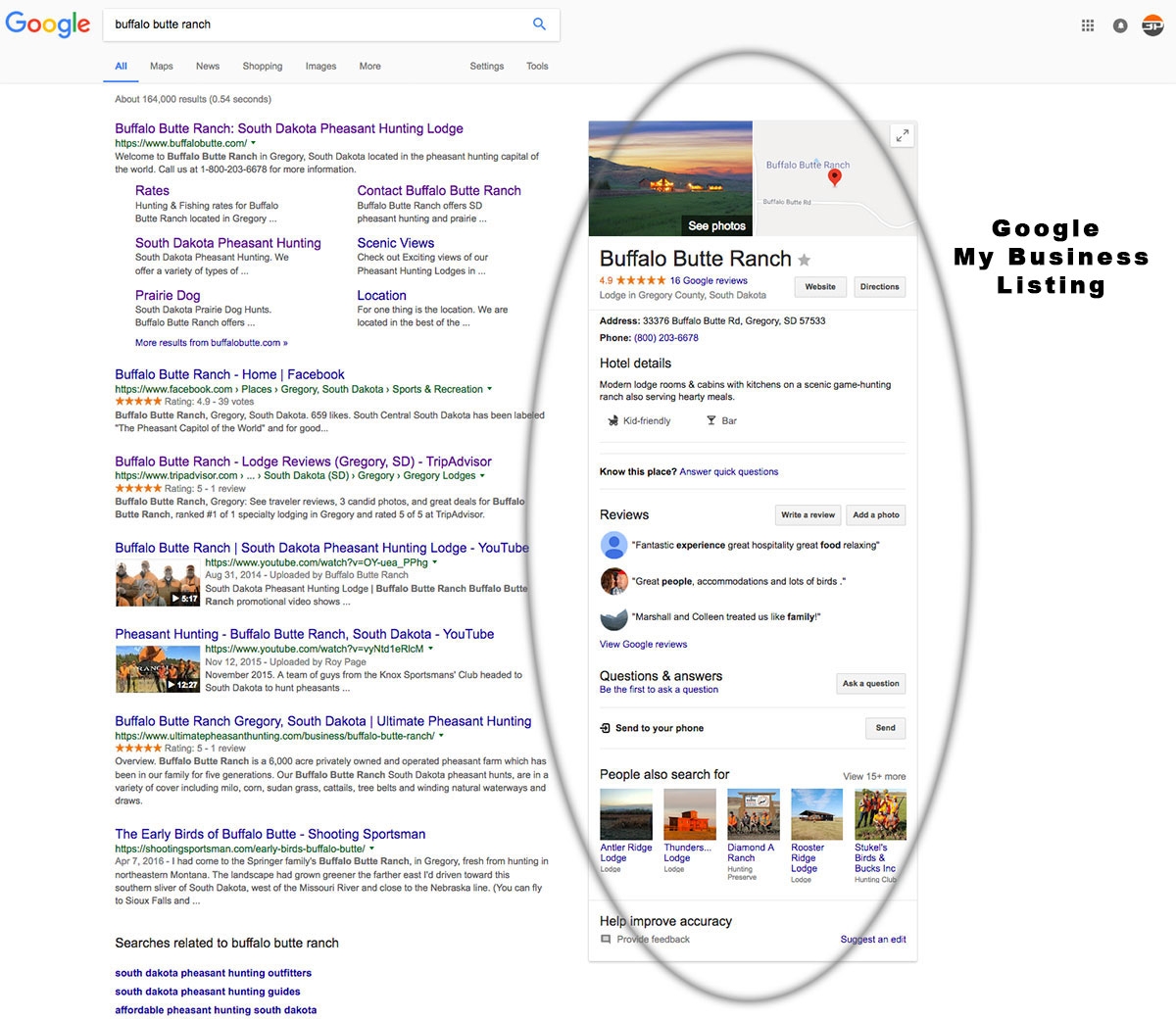Open the More search menu
1176x1020 pixels.
[x=369, y=67]
